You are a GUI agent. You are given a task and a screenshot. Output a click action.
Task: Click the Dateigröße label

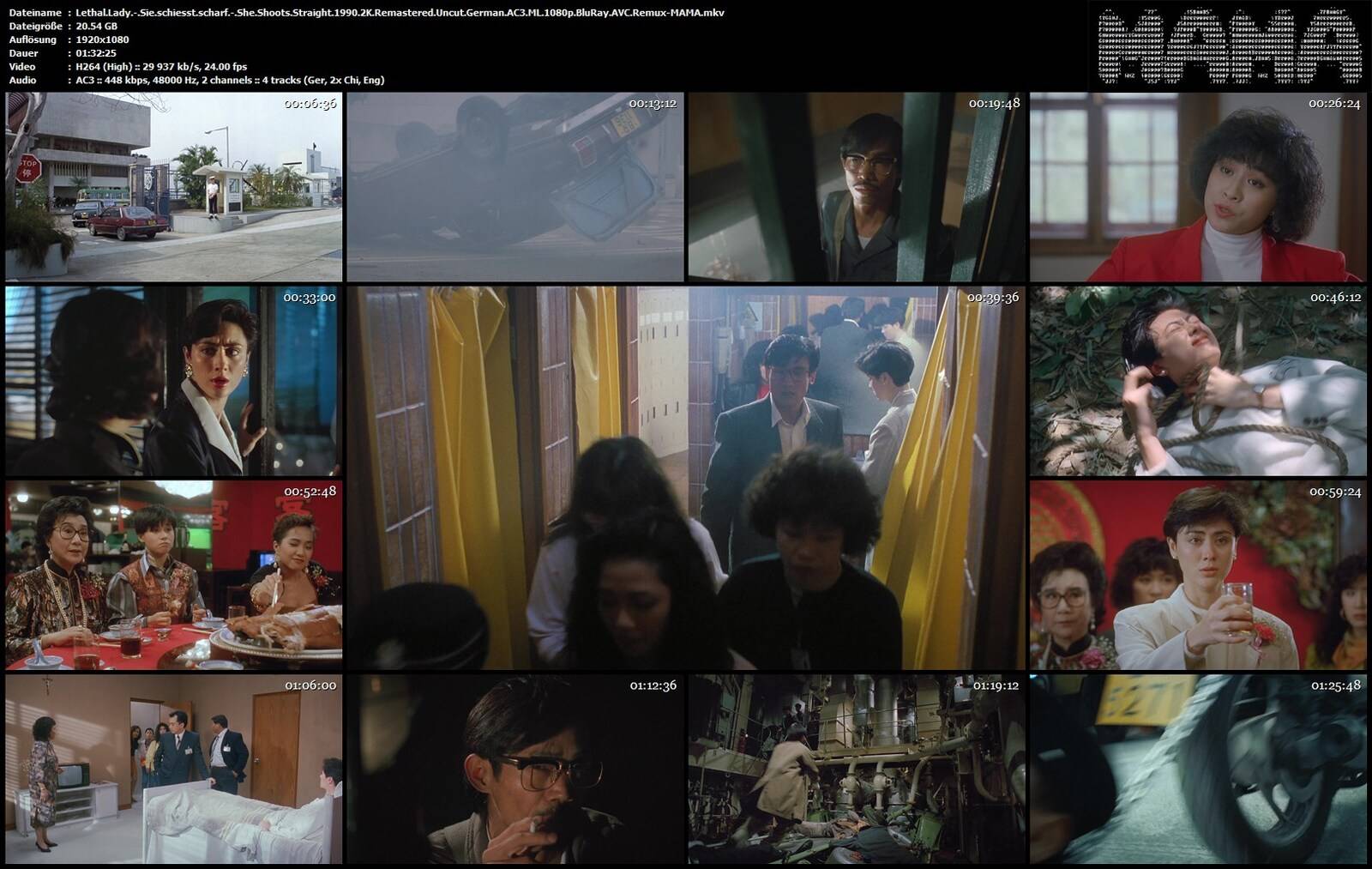point(35,27)
